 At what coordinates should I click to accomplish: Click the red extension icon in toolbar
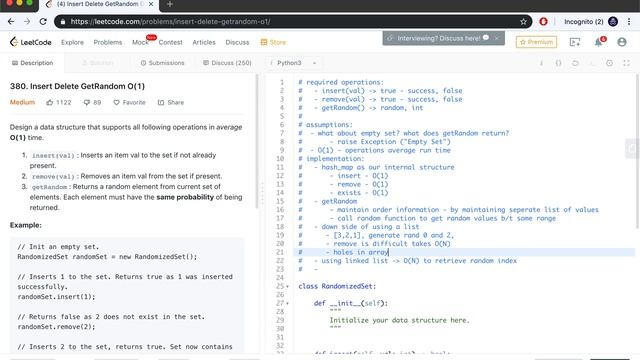tap(543, 22)
